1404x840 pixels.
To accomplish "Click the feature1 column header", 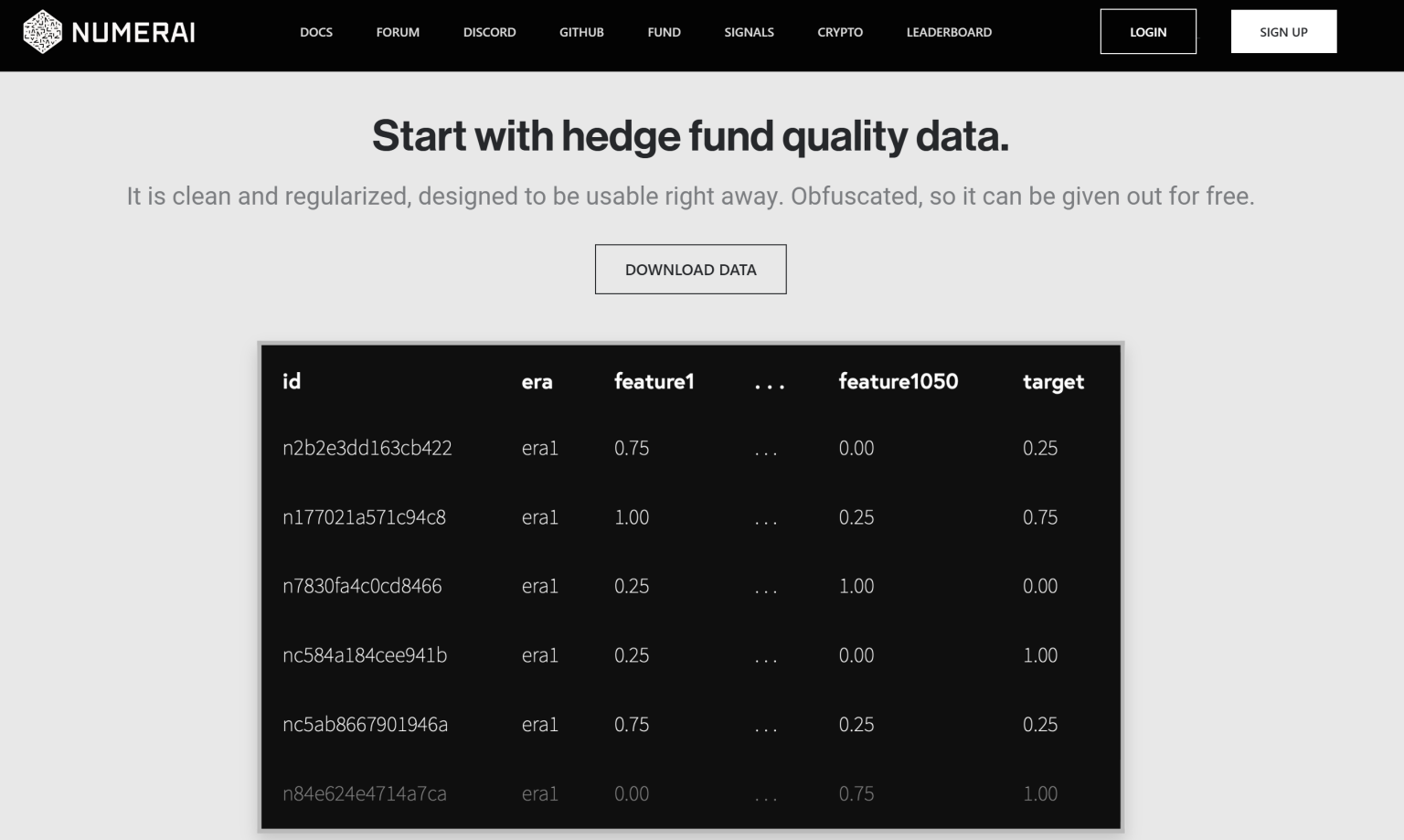I will (x=654, y=382).
